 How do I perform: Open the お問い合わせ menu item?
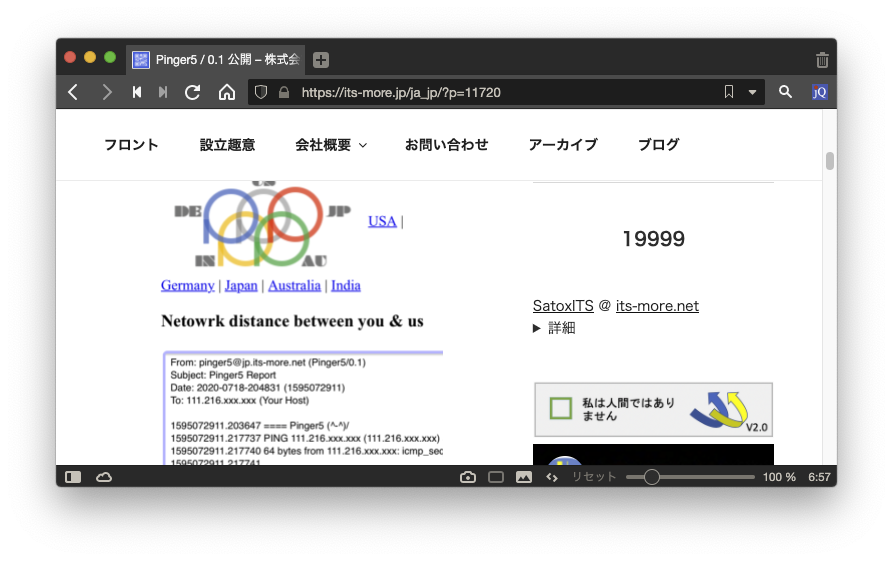(446, 145)
